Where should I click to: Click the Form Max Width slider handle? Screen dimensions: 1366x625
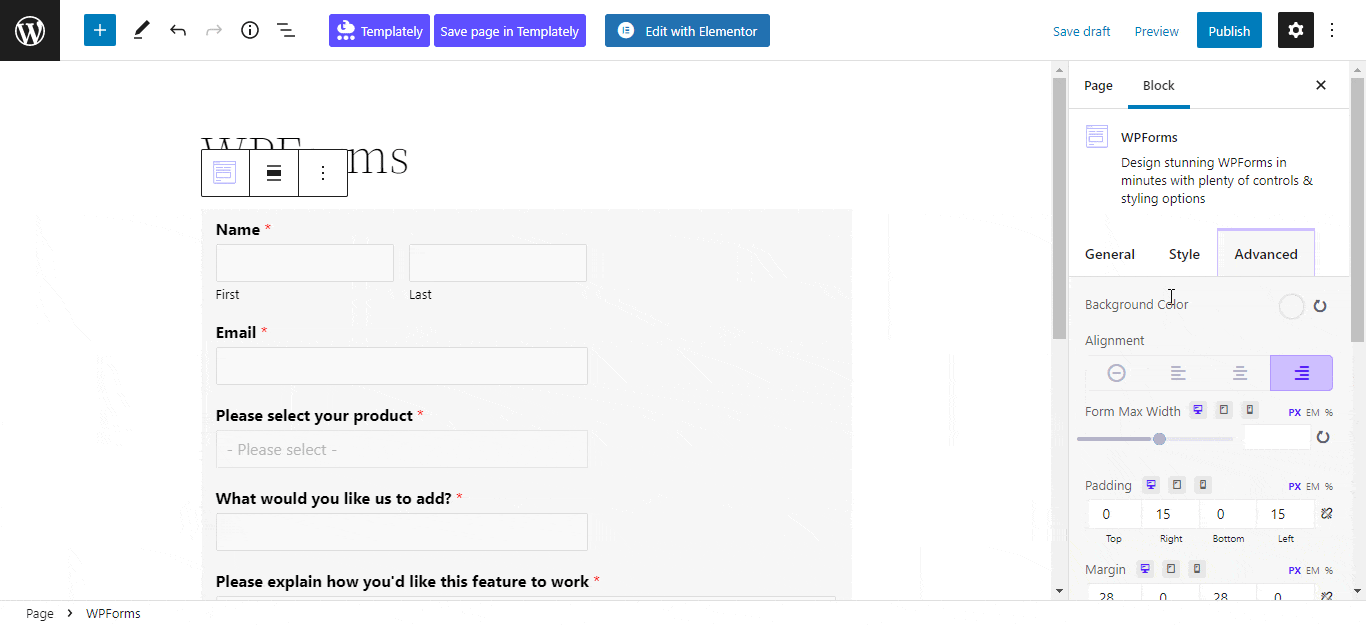coord(1159,439)
